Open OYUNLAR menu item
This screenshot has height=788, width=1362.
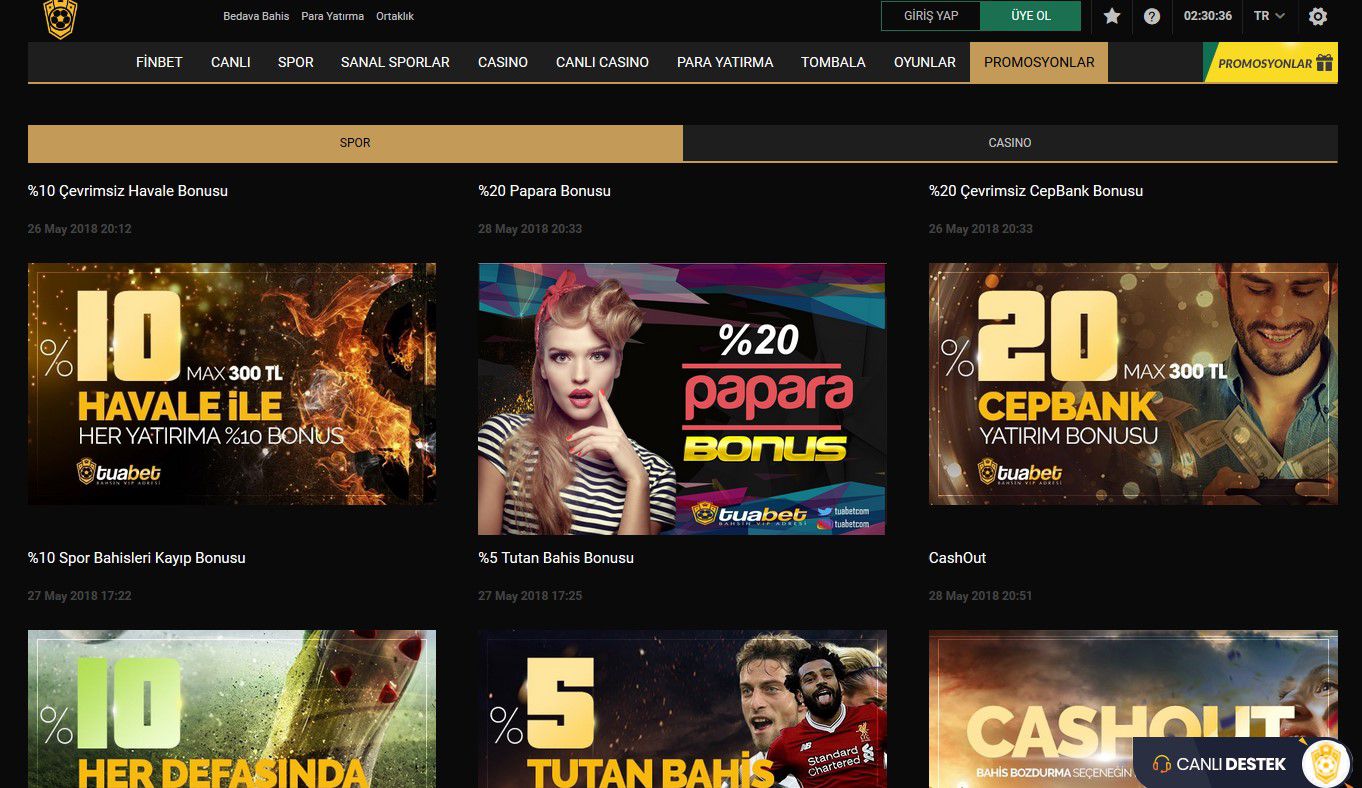click(925, 62)
